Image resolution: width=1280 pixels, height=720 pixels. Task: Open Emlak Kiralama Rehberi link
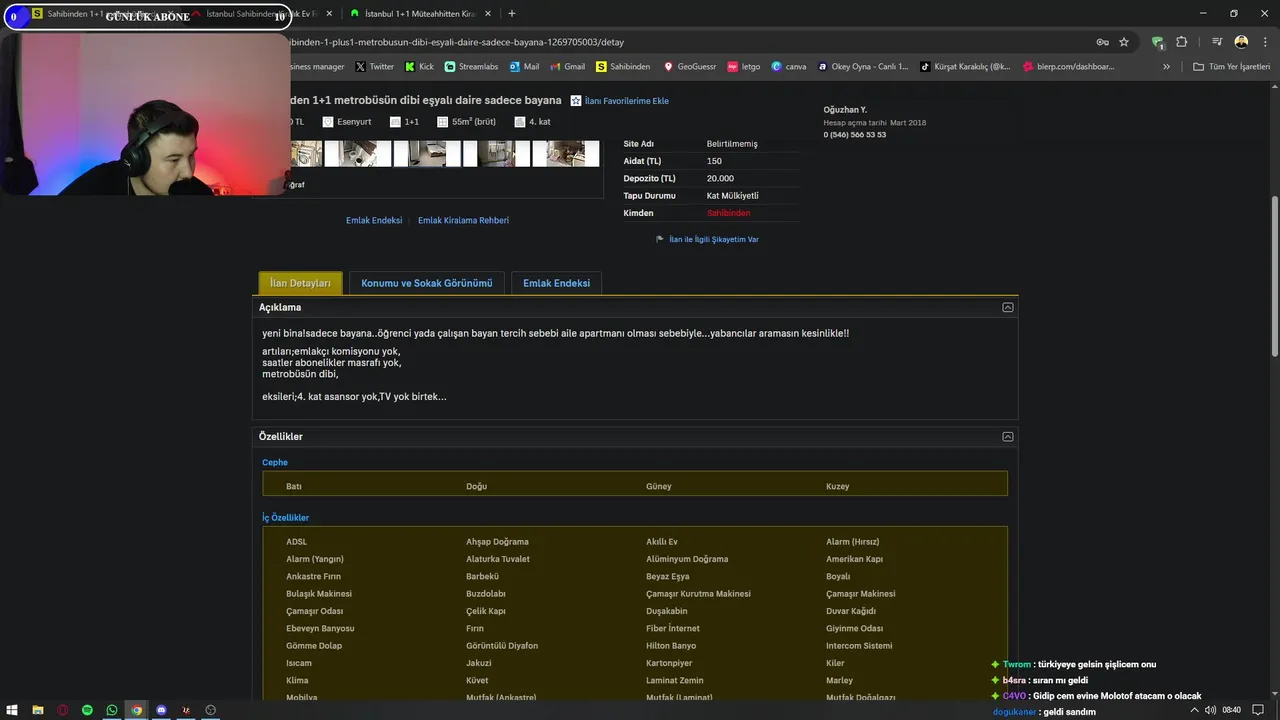[463, 220]
